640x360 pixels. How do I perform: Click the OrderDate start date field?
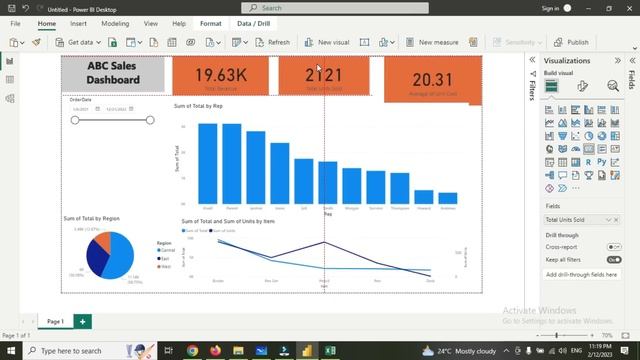tap(81, 109)
